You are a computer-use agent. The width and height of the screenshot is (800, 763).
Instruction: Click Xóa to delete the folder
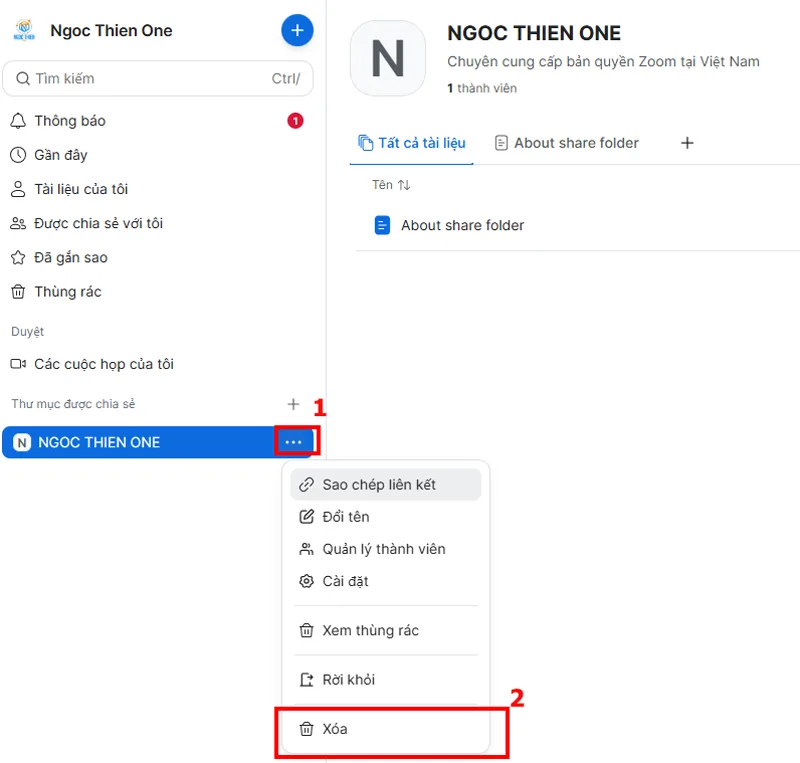[335, 729]
